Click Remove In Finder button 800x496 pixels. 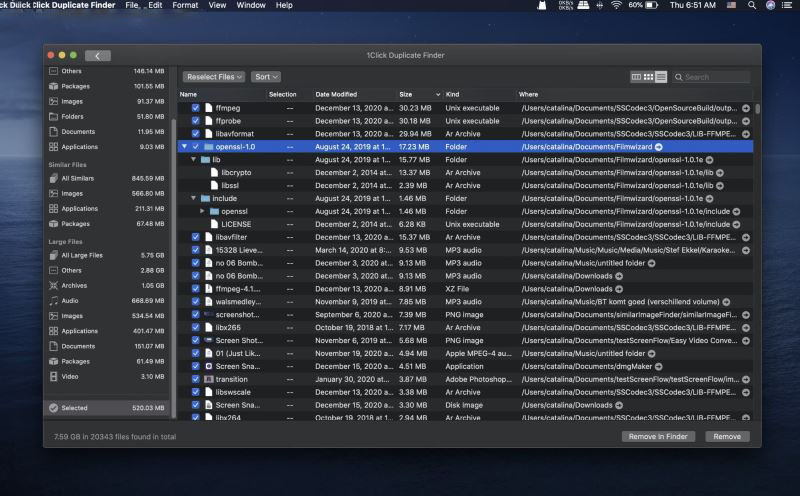[658, 437]
